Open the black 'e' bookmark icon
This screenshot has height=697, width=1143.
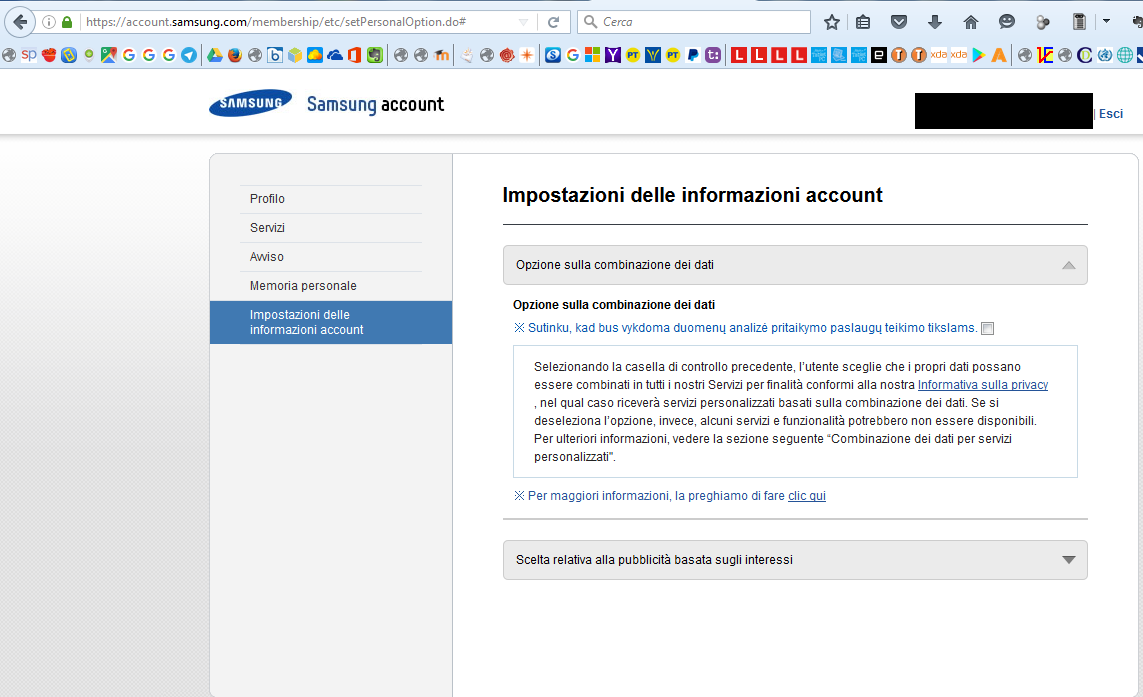[879, 55]
